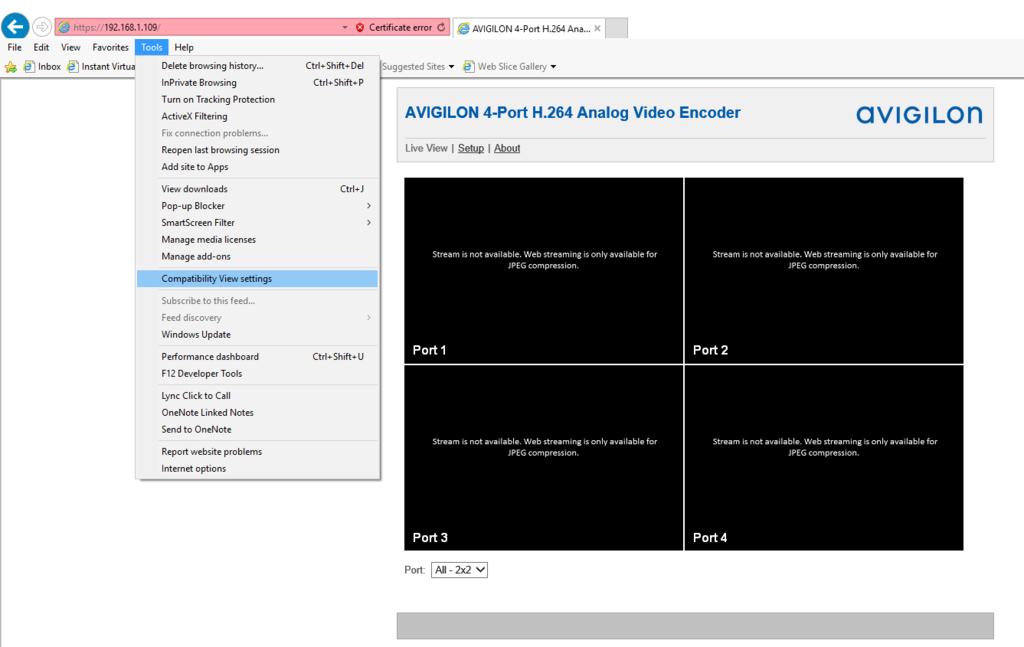The width and height of the screenshot is (1024, 647).
Task: Open the Performance dashboard
Action: click(257, 357)
